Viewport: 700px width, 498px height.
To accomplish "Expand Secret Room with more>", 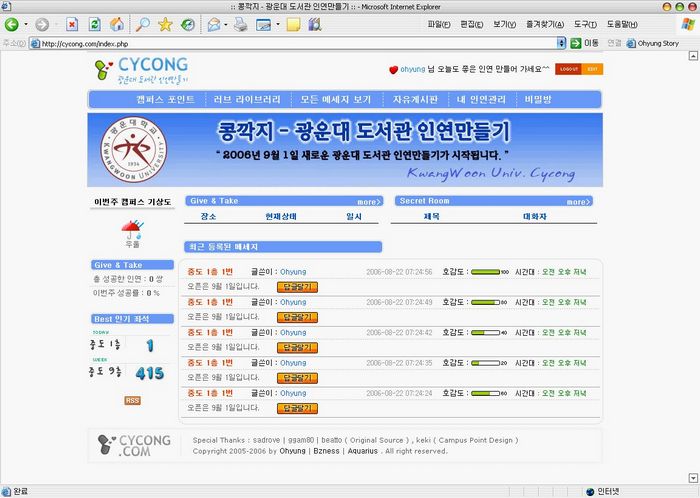I will (x=579, y=202).
